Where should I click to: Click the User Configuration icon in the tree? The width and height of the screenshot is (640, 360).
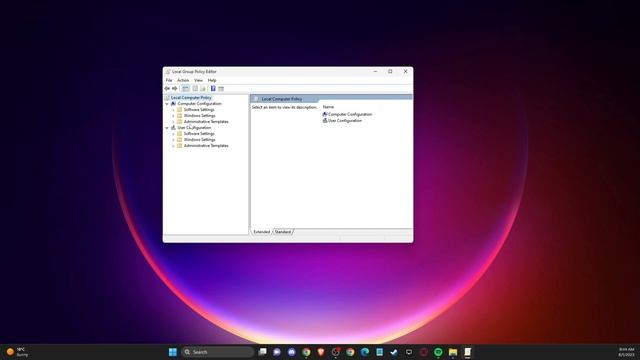point(173,128)
